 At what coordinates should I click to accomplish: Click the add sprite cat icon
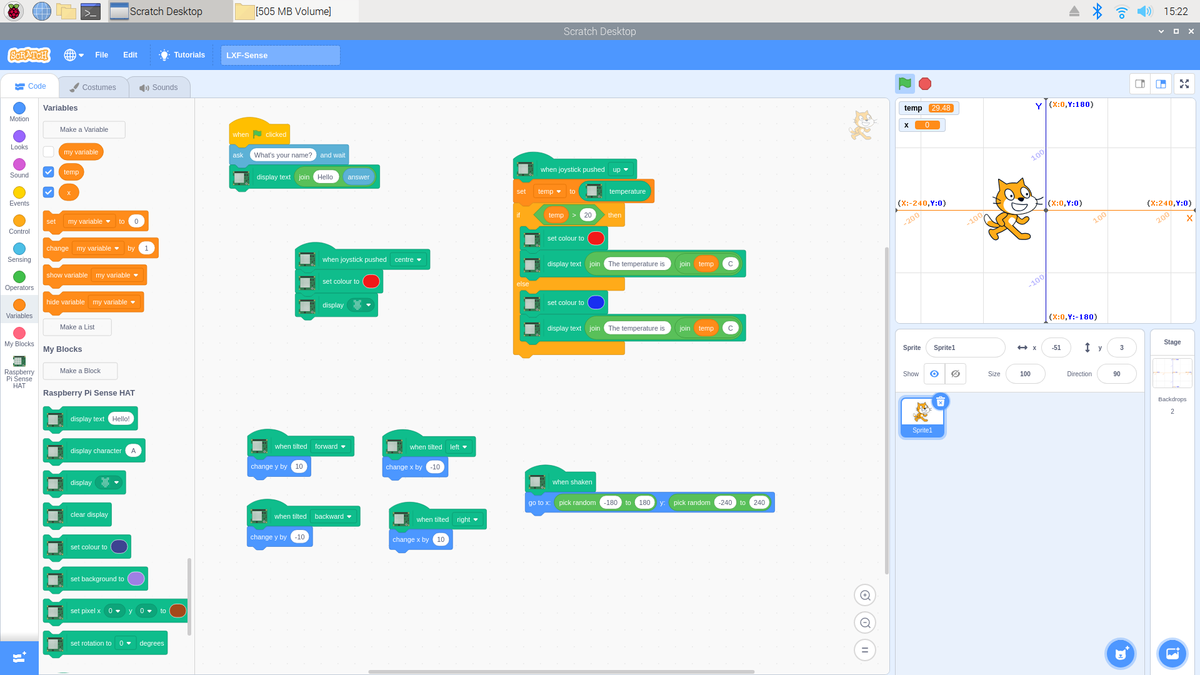pyautogui.click(x=1120, y=653)
